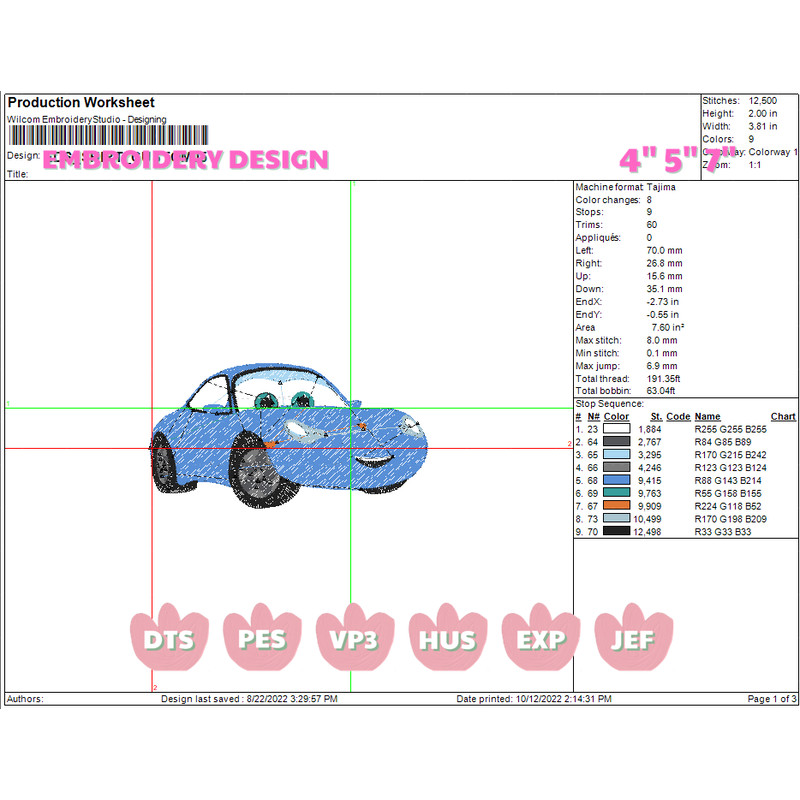Click the black swatch in stop 9
Viewport: 800px width, 800px height.
tap(616, 532)
